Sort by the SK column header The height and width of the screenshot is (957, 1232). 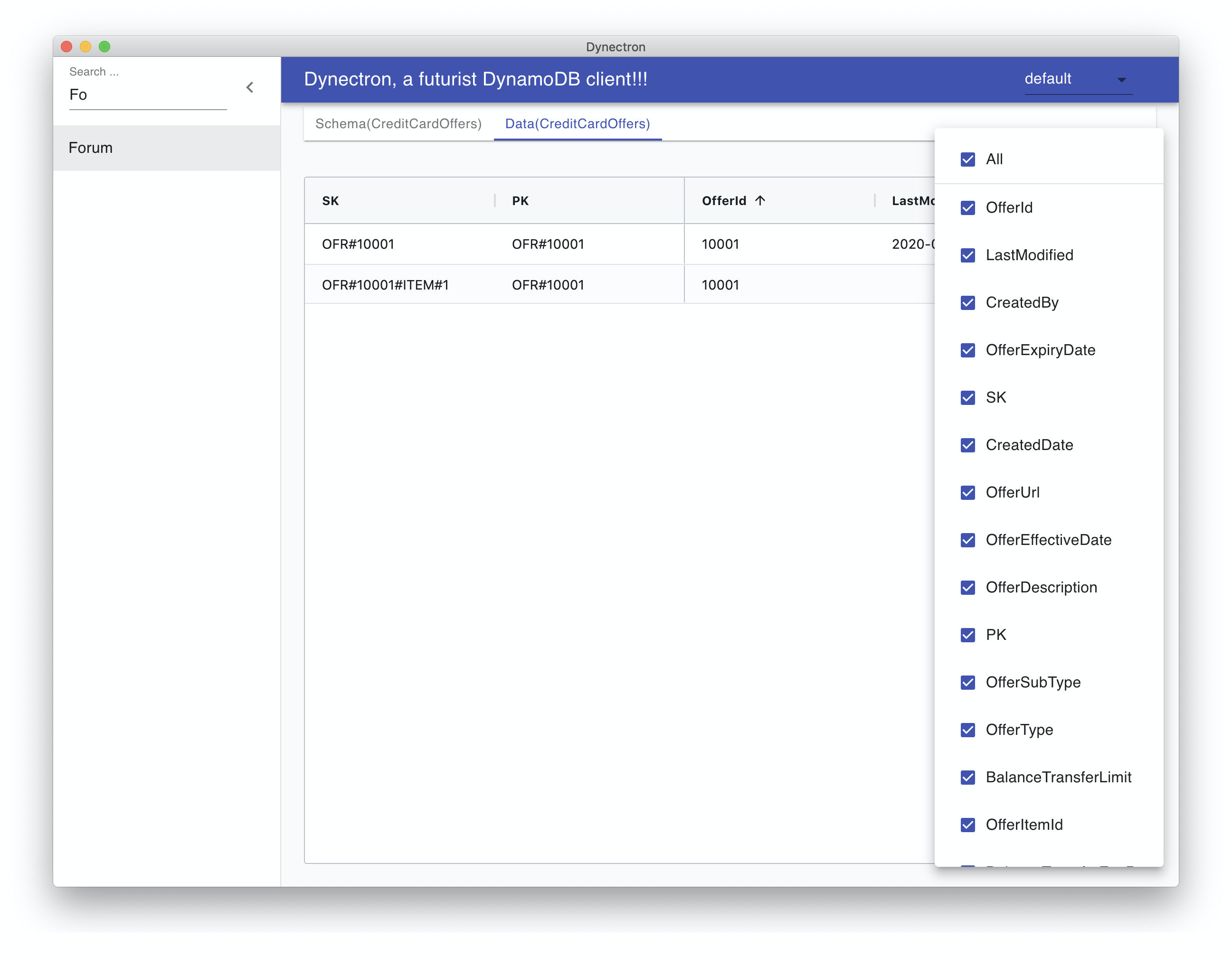[331, 201]
